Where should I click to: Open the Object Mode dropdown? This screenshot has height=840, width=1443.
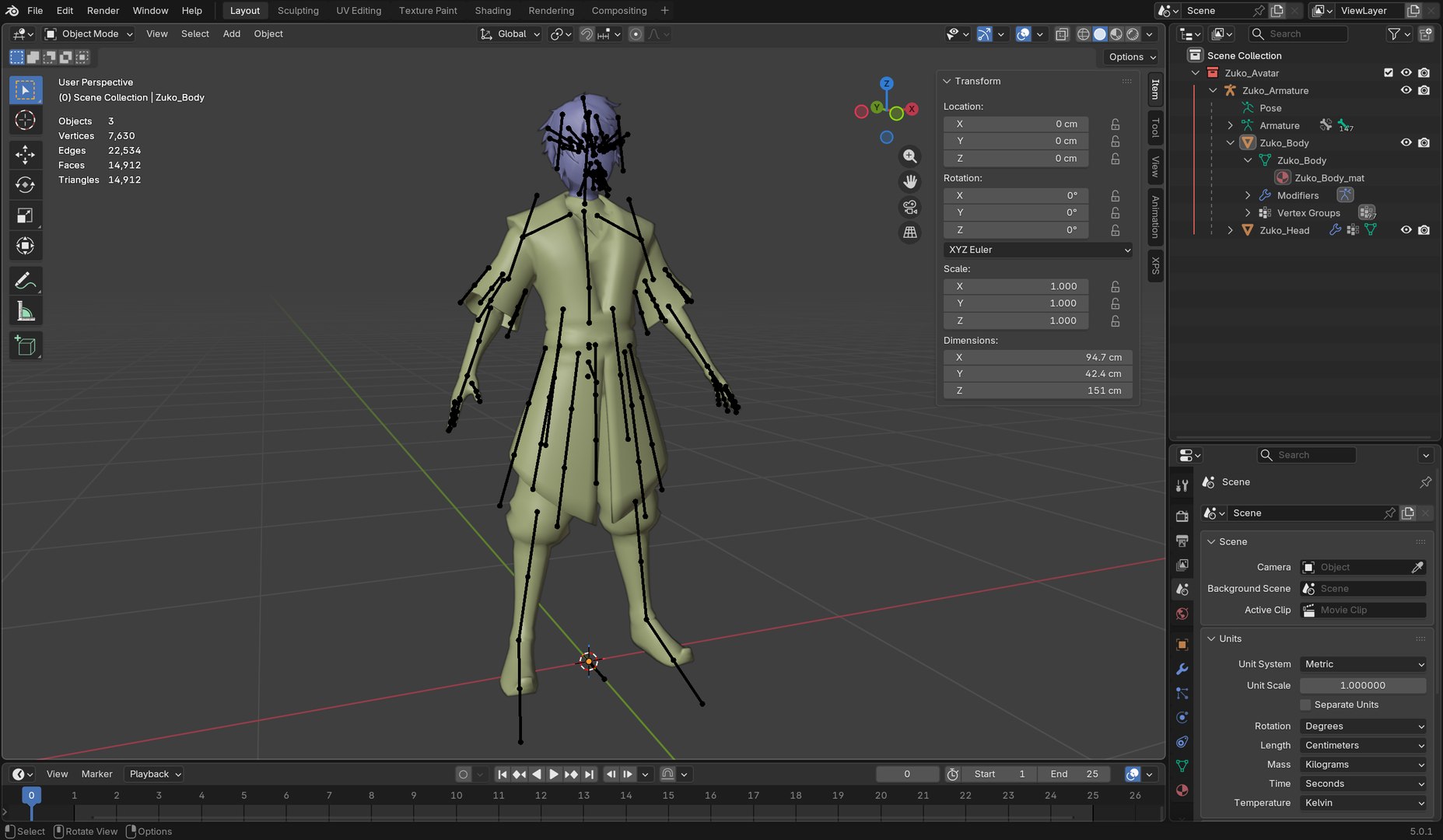[89, 34]
